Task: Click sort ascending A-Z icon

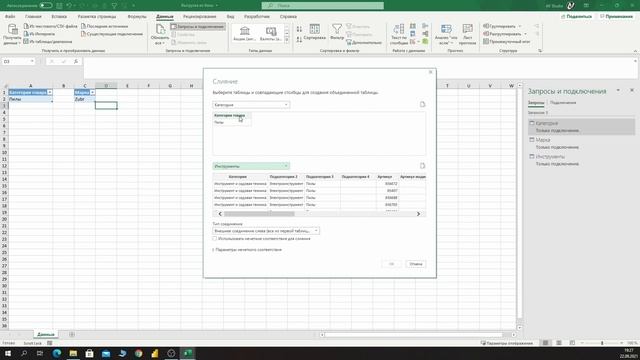Action: point(299,29)
